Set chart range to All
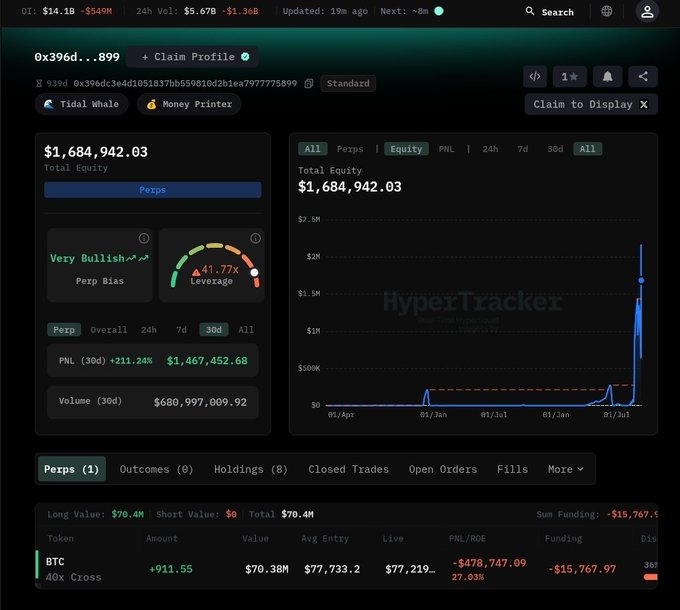Screen dimensions: 680x610 coord(588,149)
